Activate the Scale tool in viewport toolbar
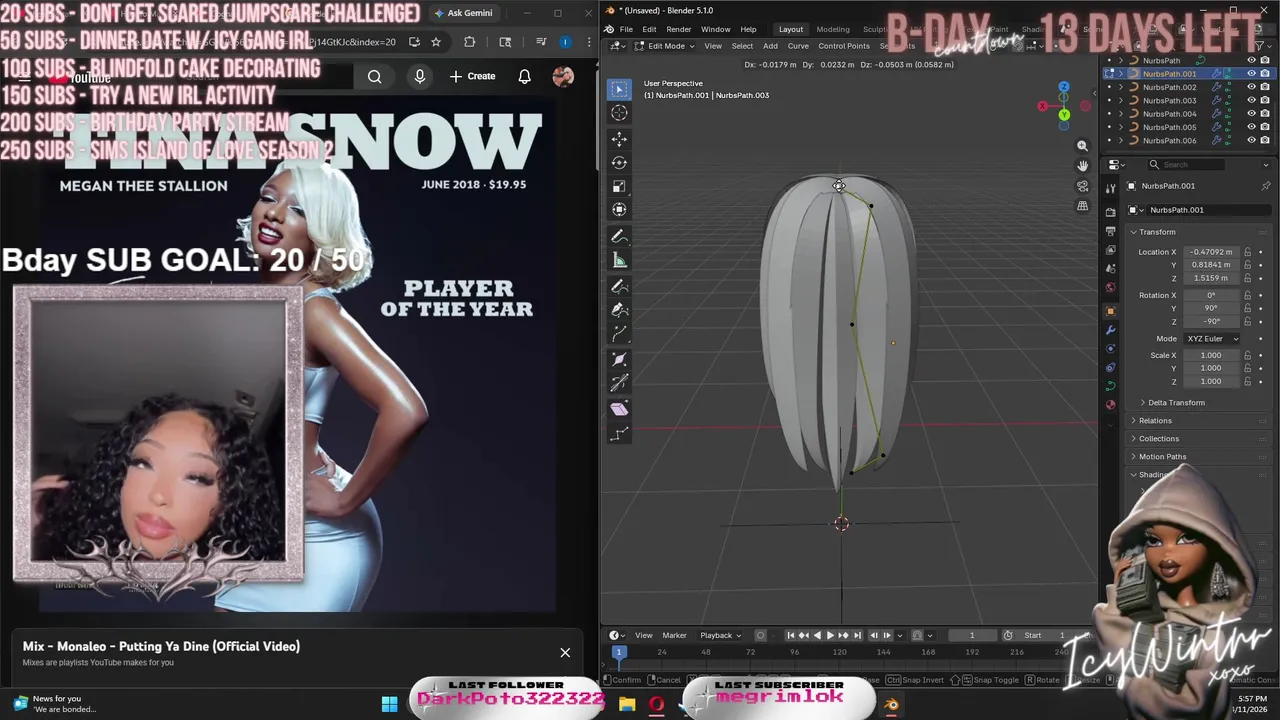1280x720 pixels. [x=619, y=186]
